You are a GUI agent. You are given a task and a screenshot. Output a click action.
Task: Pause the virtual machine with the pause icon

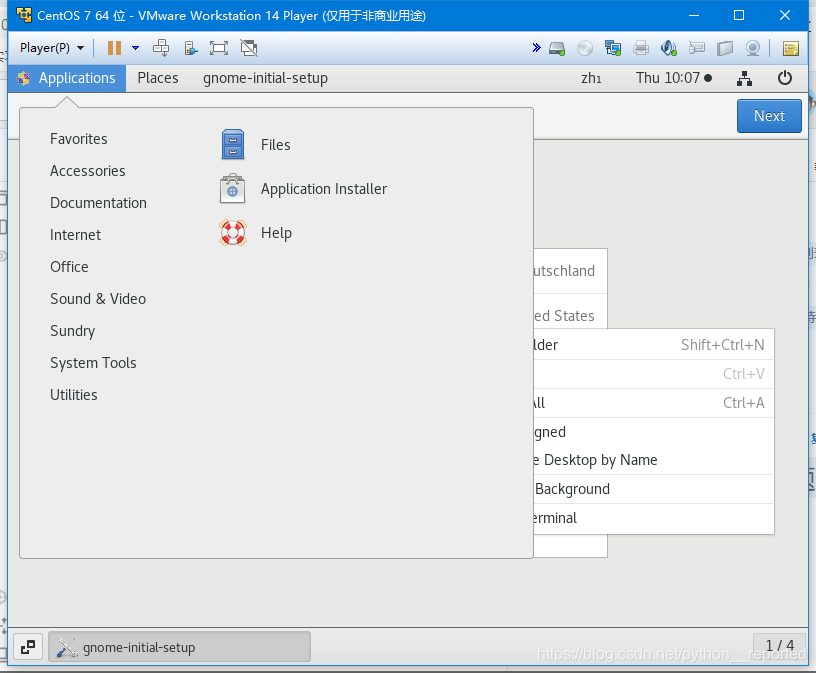tap(114, 48)
